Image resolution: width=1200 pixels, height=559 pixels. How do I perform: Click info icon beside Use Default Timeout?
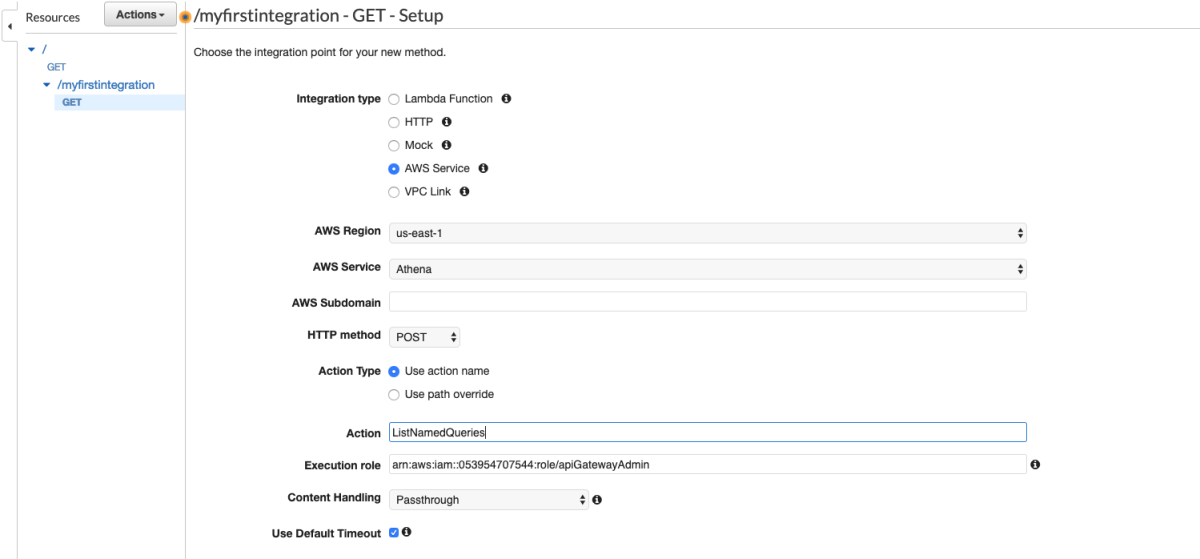click(407, 532)
